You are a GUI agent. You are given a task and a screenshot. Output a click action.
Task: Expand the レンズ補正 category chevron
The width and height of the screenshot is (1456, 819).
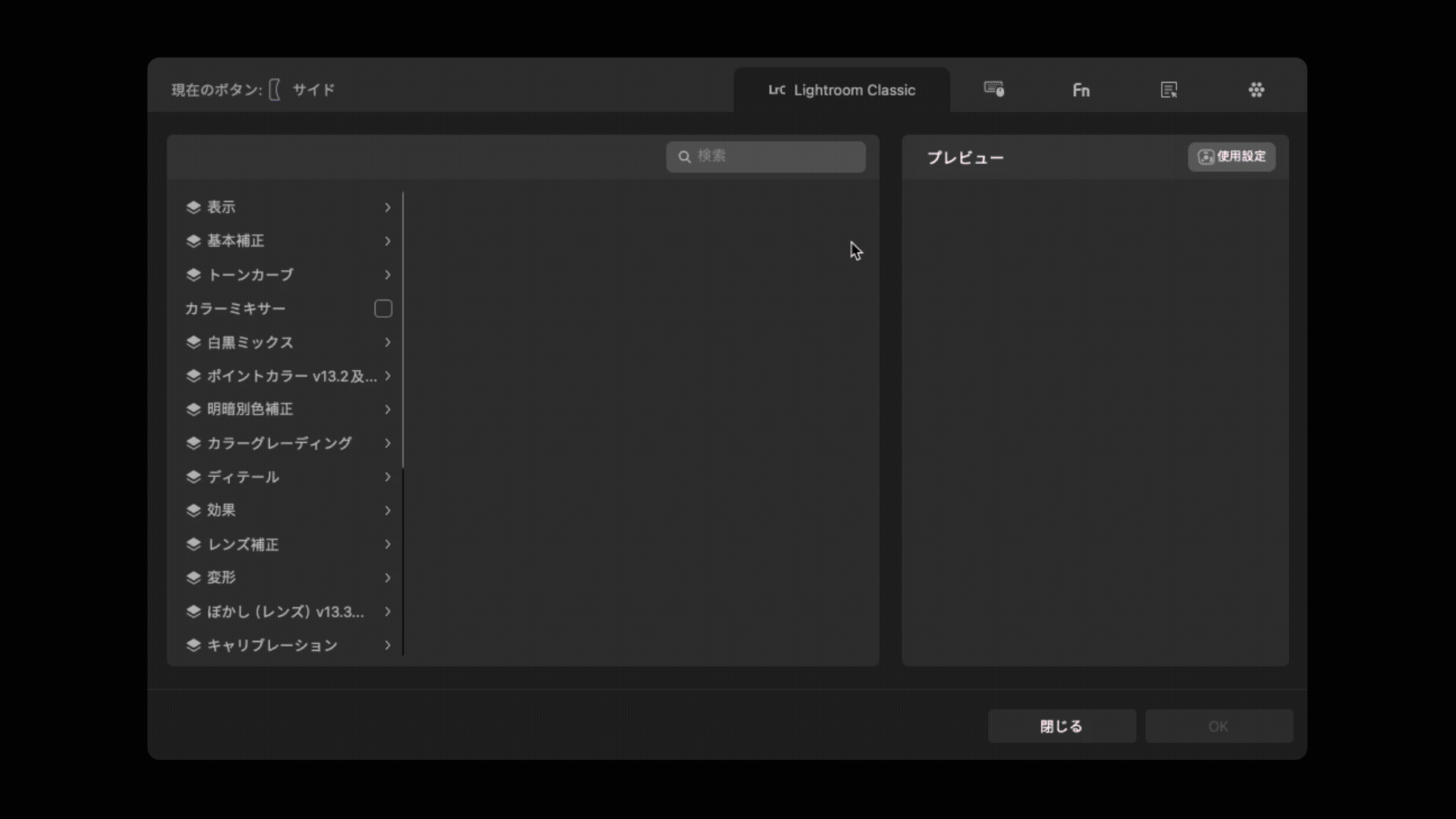388,544
